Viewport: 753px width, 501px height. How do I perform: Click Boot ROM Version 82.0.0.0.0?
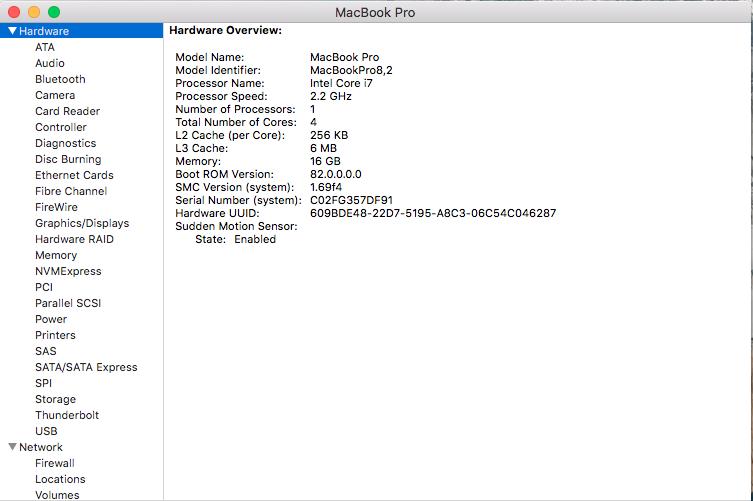(336, 174)
